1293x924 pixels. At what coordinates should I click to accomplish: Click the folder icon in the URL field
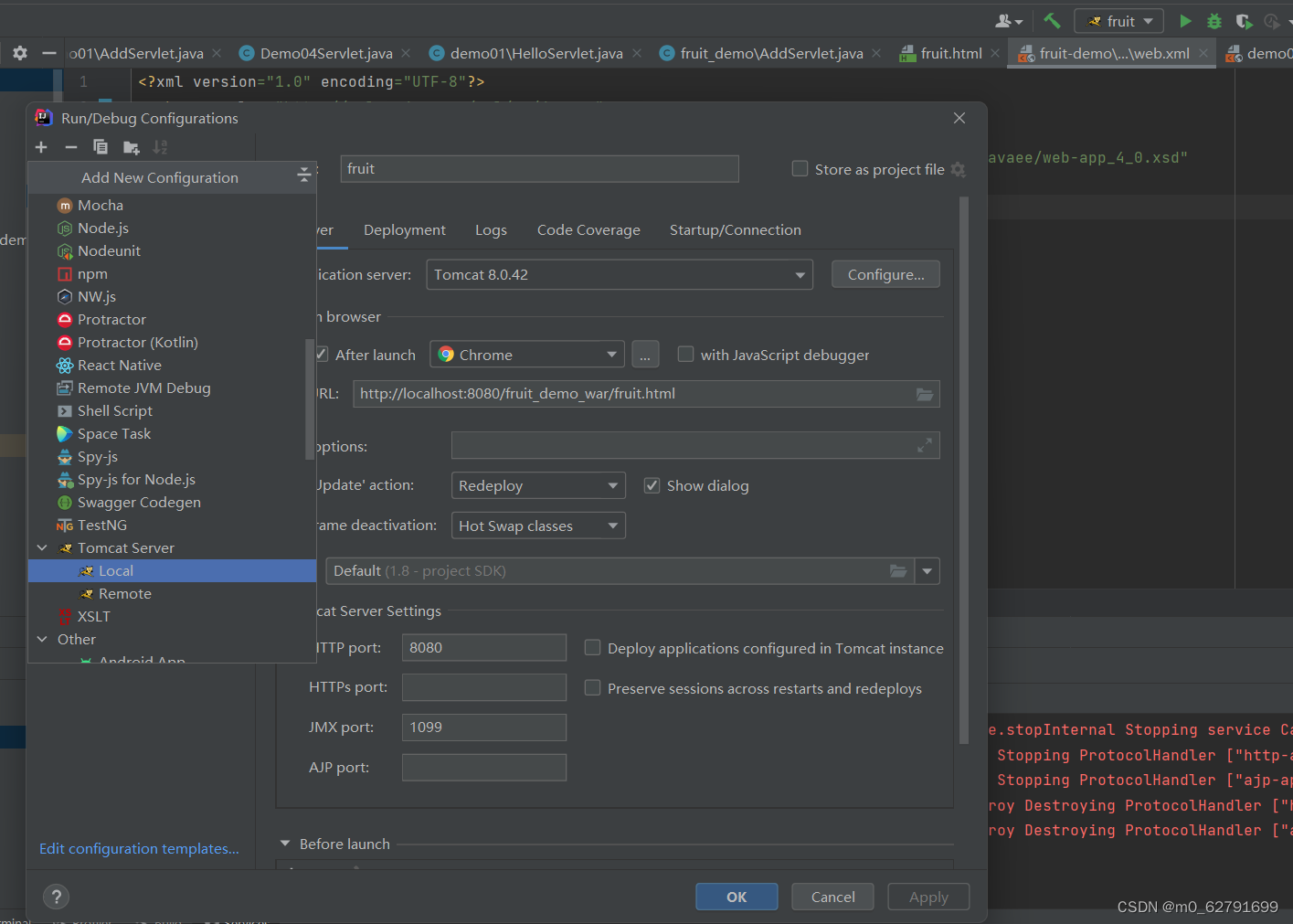925,394
